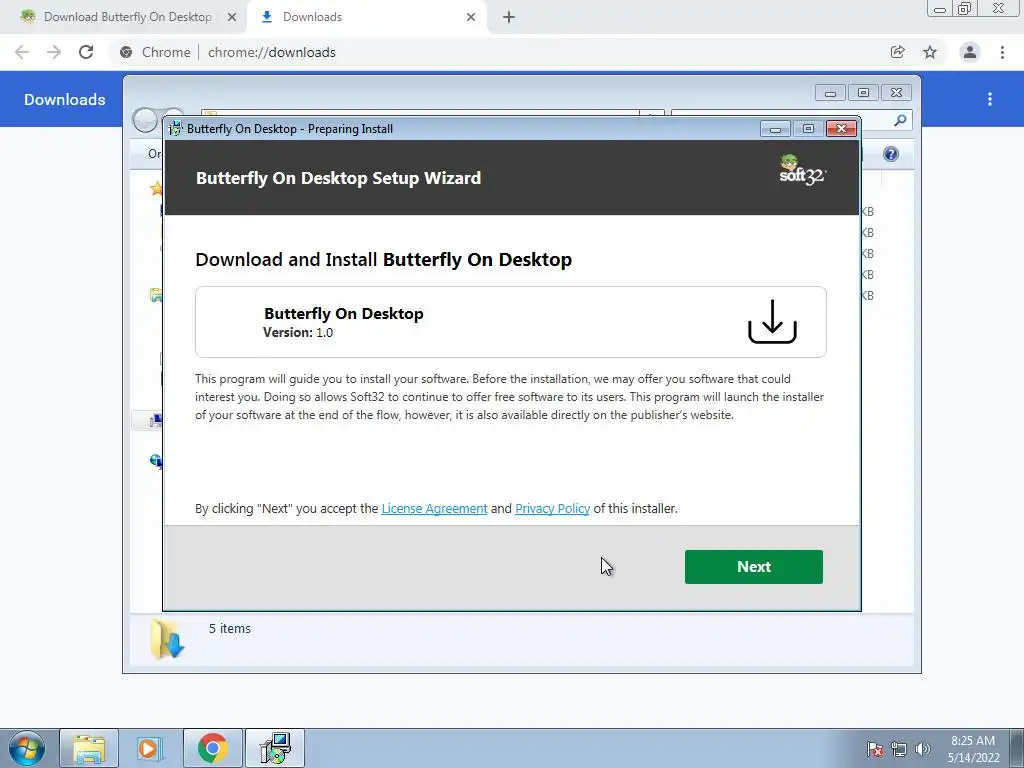Click the installer title bar icon

pos(175,129)
